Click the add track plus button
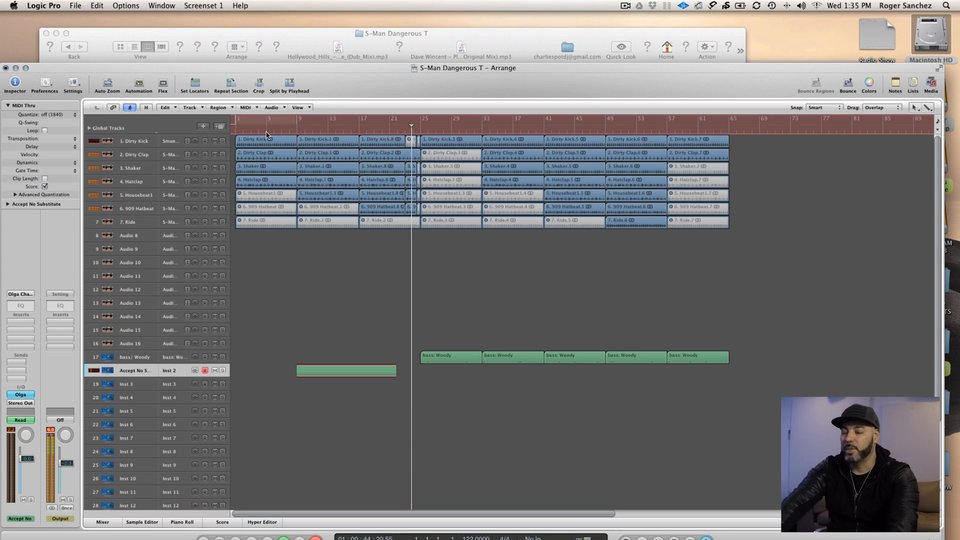 (203, 126)
